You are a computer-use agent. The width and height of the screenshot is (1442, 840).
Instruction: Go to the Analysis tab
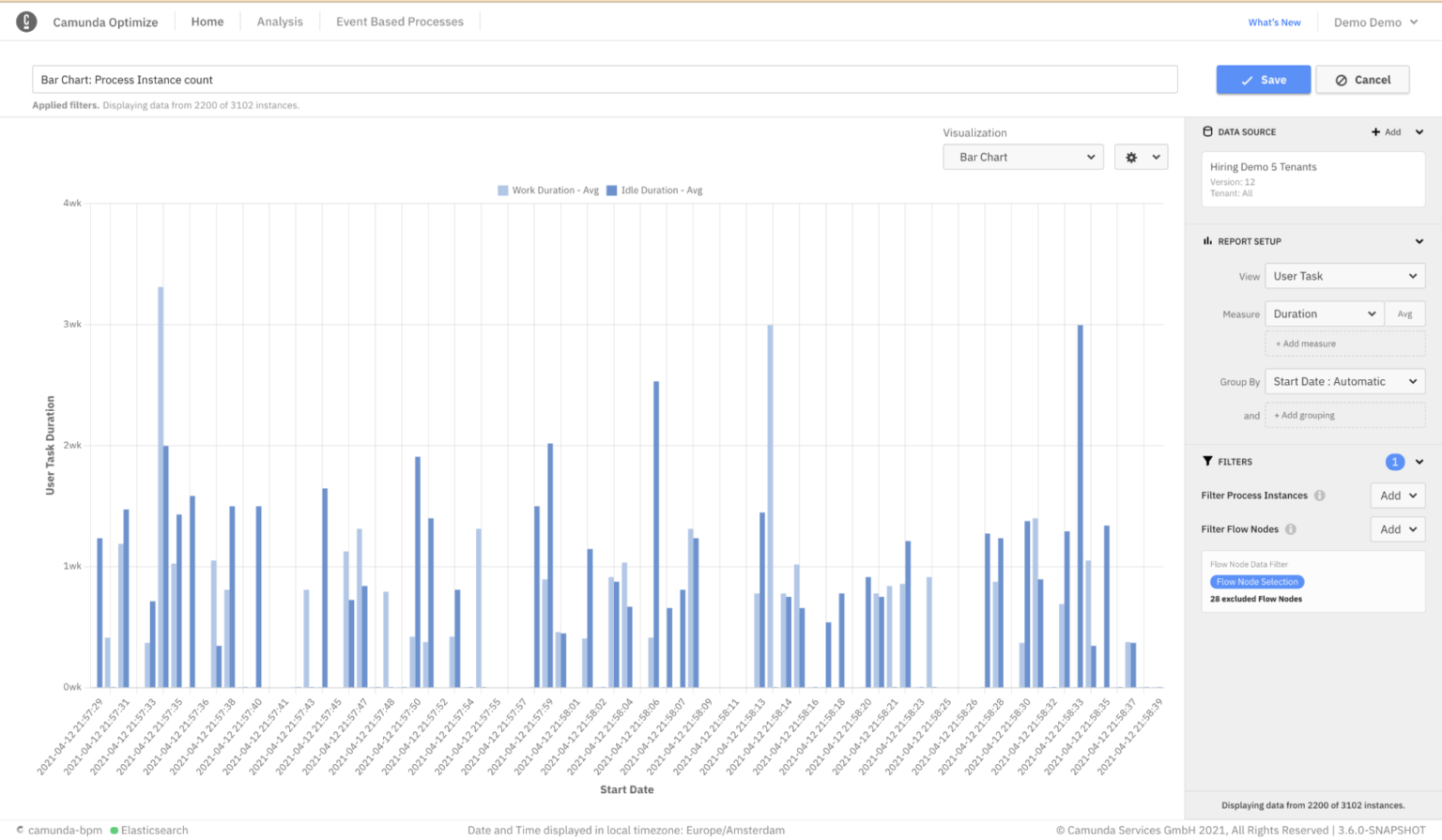[x=280, y=22]
